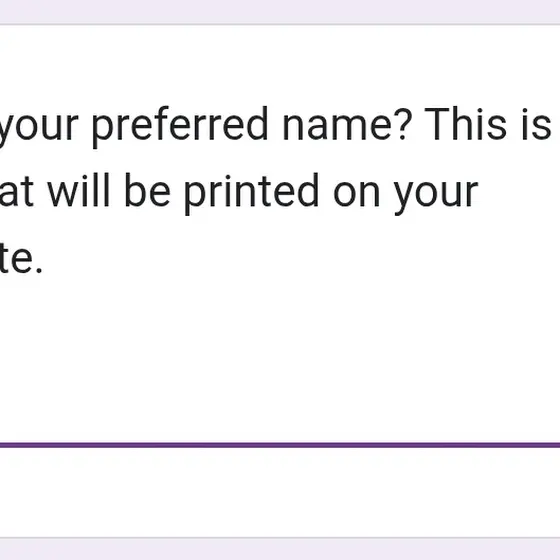This screenshot has height=560, width=560.
Task: Click the word 'on' in second line
Action: [356, 194]
